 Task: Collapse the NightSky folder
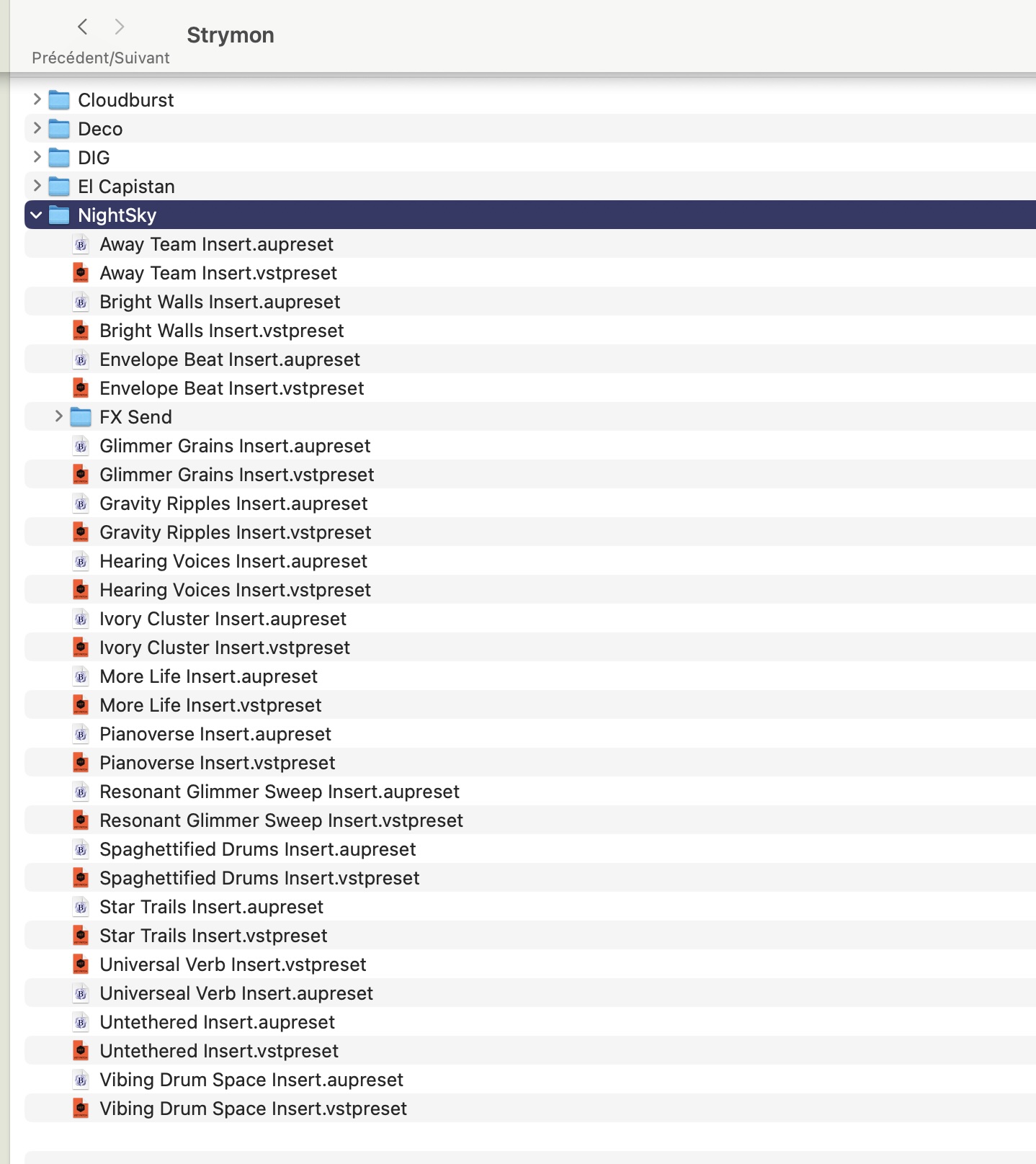tap(36, 215)
